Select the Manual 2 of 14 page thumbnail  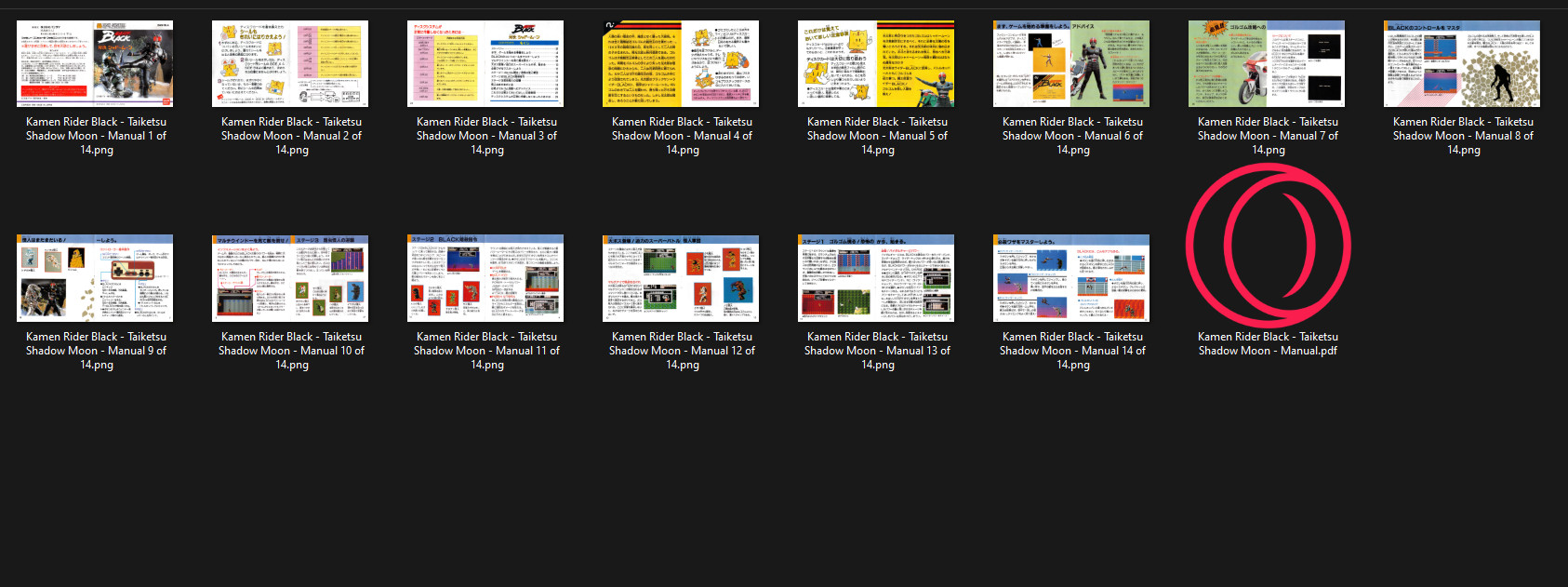[x=291, y=63]
